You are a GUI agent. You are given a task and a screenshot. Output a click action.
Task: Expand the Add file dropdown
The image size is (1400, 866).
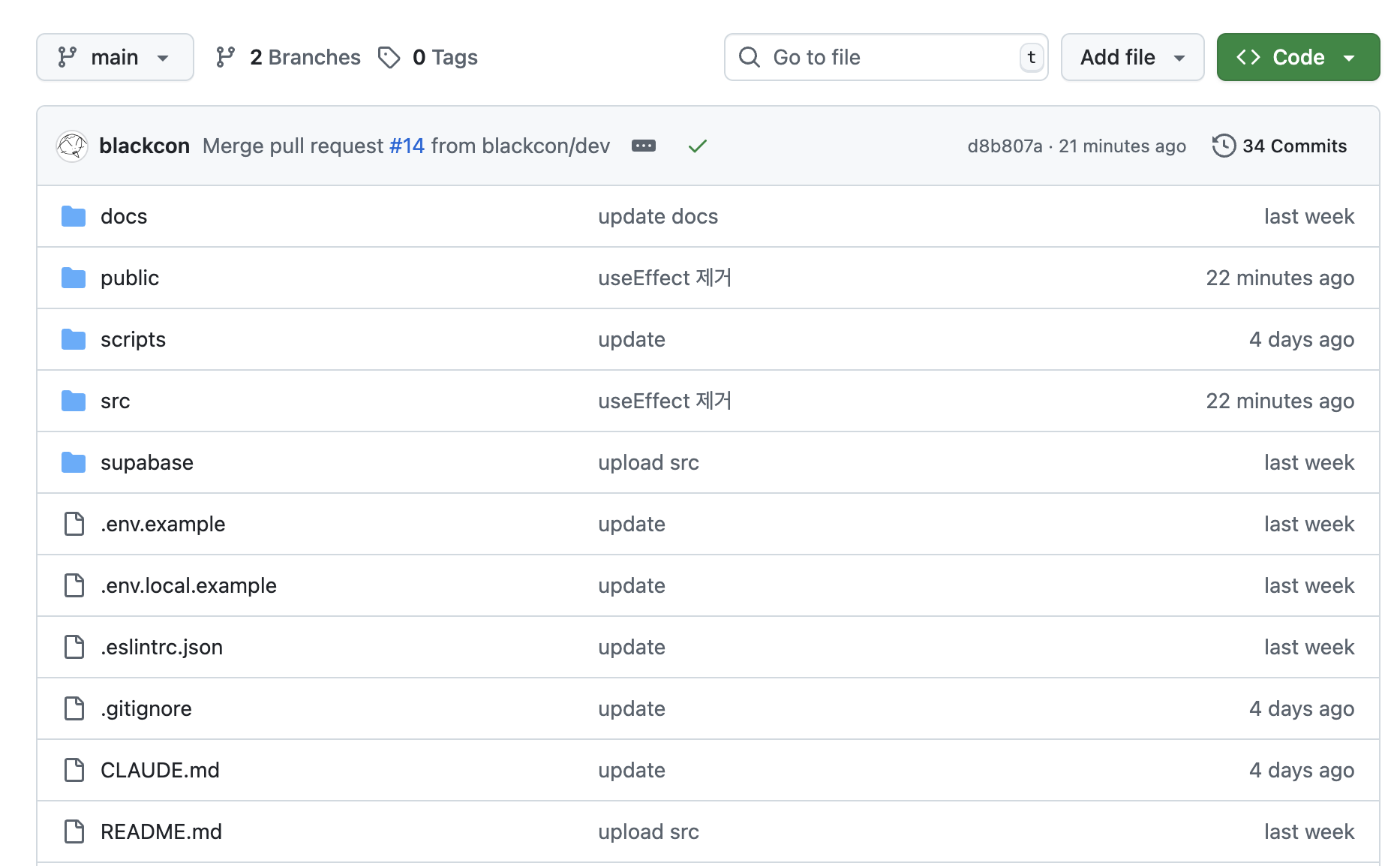(x=1132, y=57)
